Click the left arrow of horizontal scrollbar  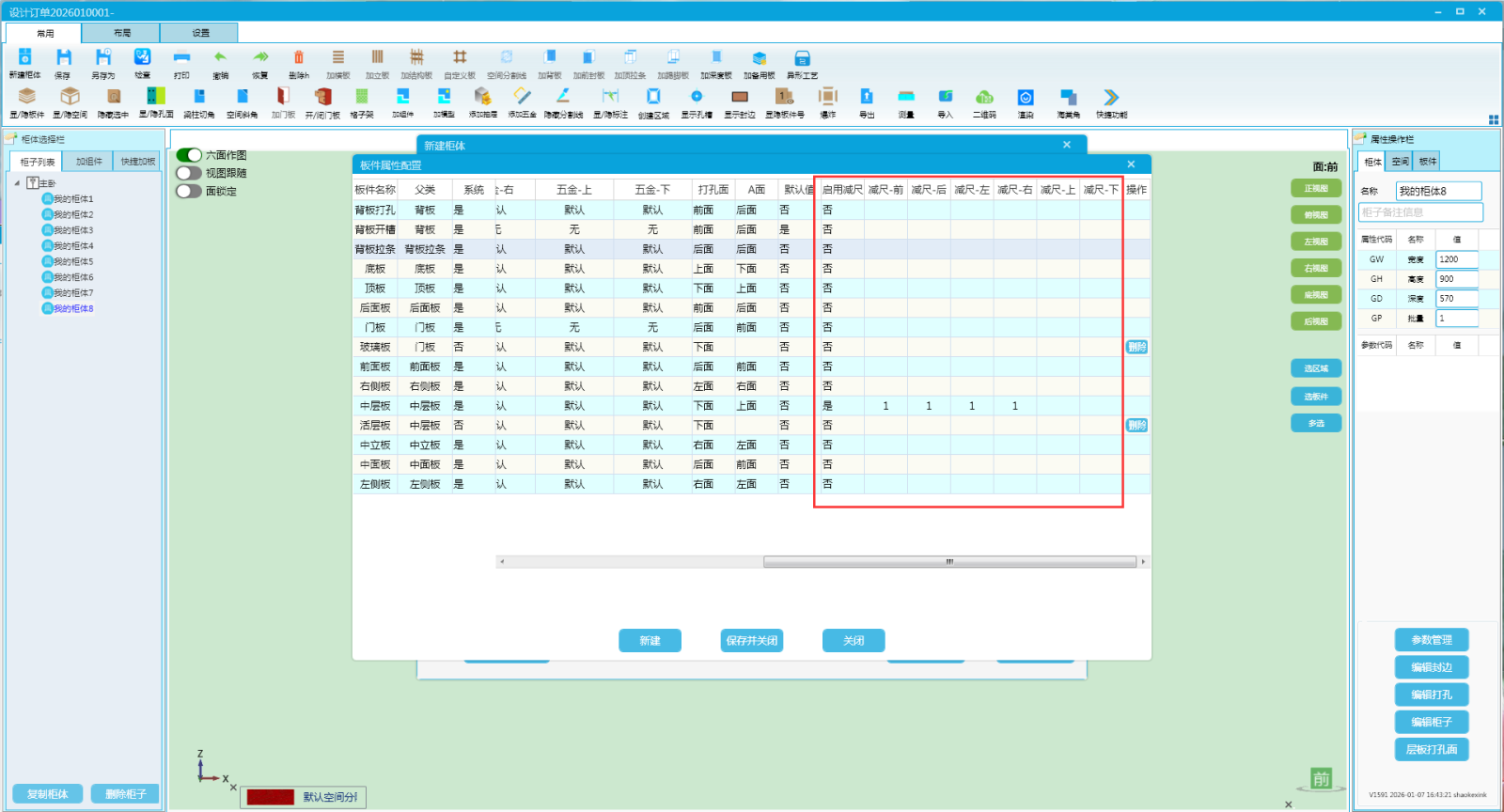click(x=502, y=562)
